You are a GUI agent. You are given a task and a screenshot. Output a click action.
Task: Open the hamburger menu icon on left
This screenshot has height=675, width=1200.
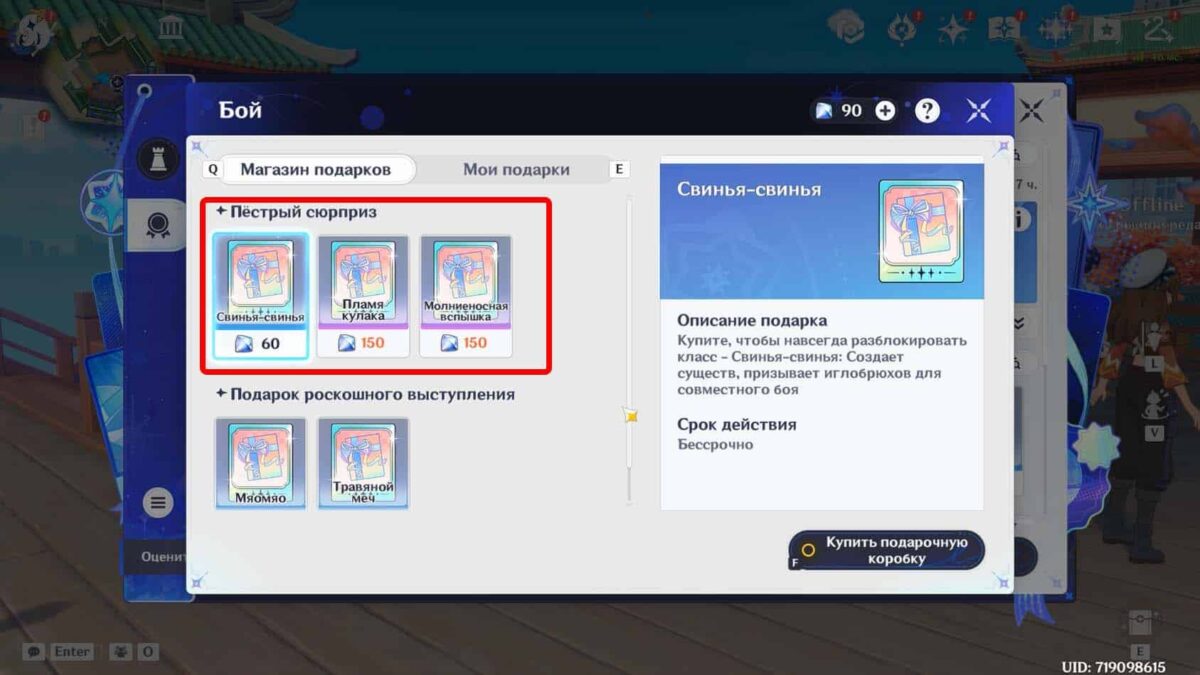coord(157,502)
